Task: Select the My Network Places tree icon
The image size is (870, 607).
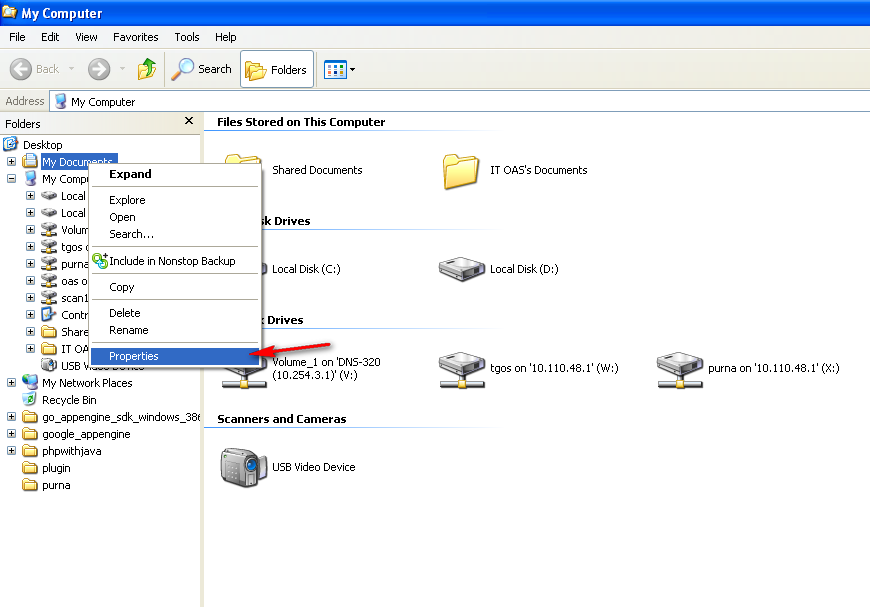Action: click(x=30, y=382)
